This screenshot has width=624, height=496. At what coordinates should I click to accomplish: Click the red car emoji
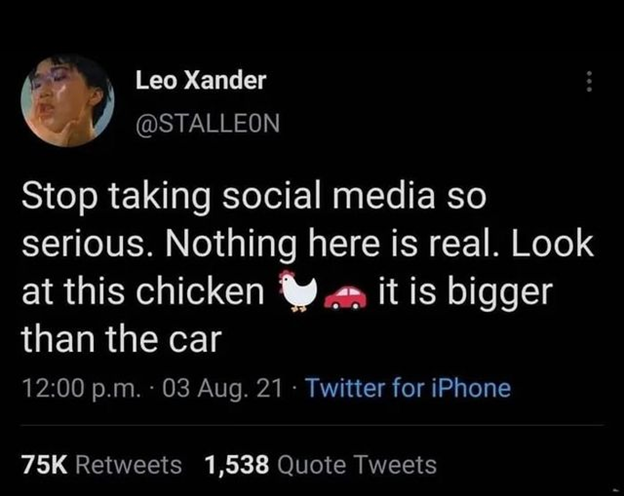pos(345,297)
